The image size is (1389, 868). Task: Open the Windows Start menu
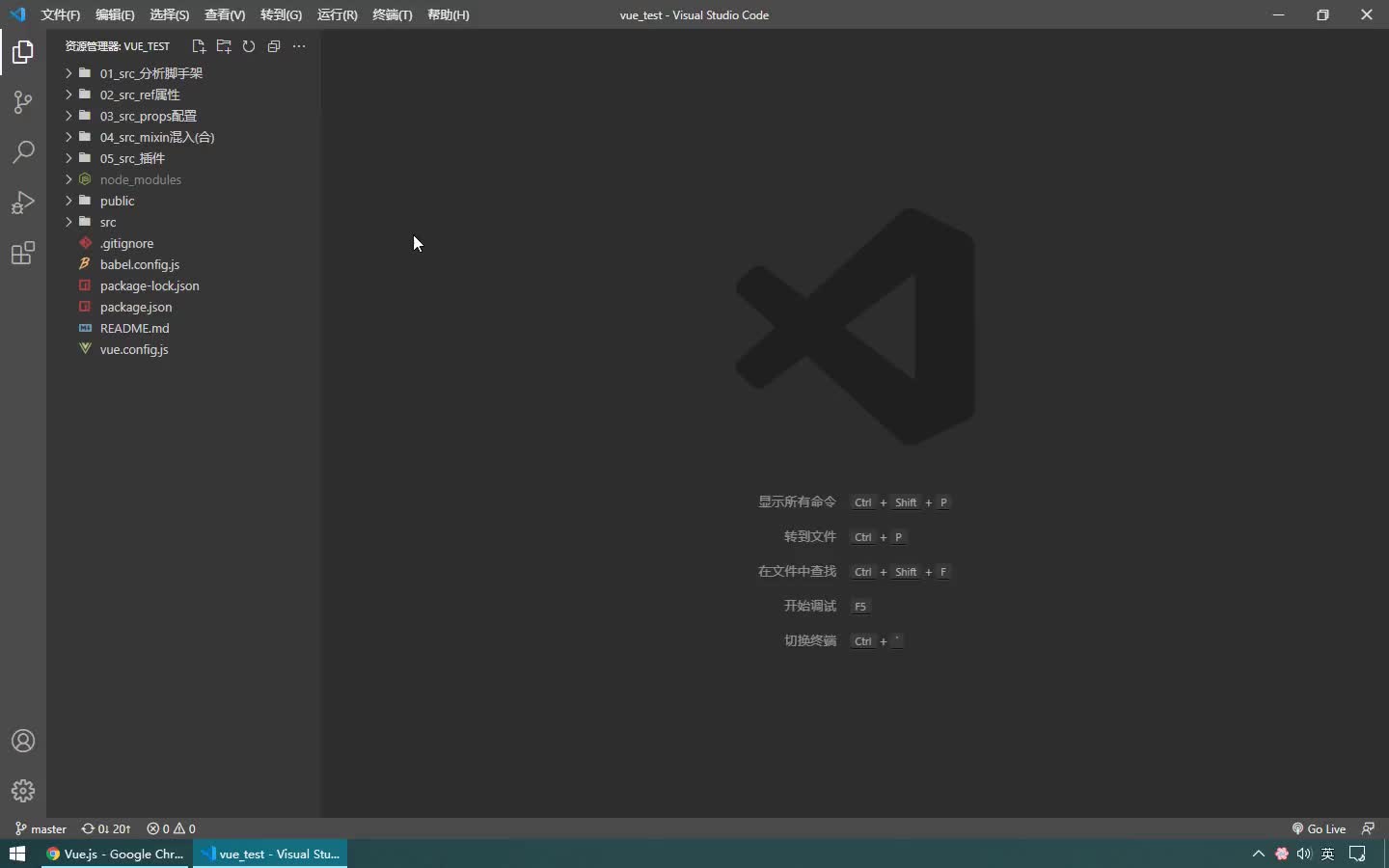click(x=17, y=854)
